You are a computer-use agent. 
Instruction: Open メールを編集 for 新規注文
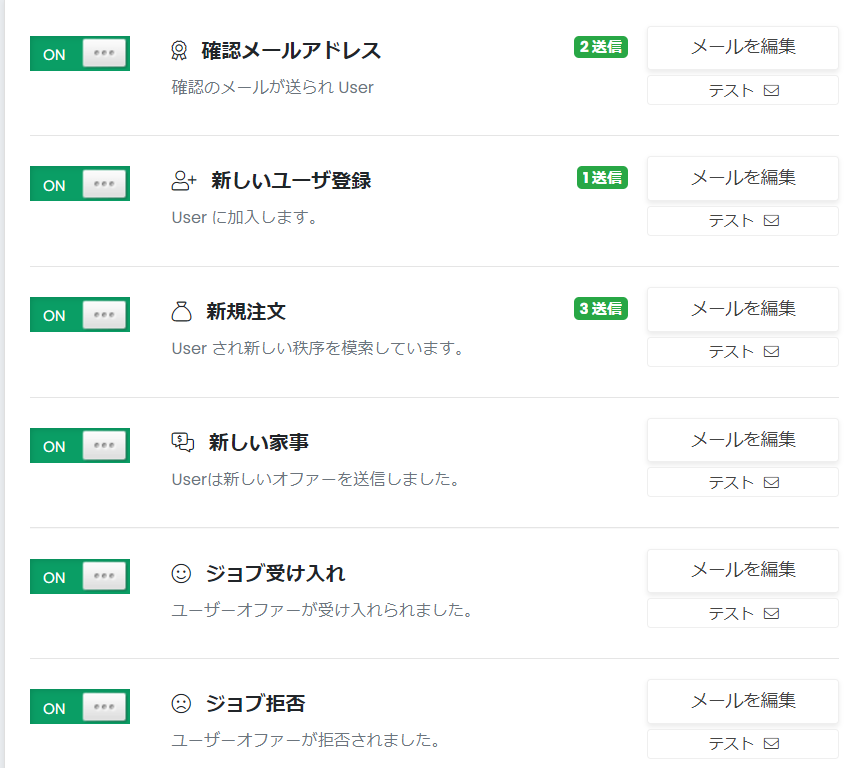(x=742, y=309)
